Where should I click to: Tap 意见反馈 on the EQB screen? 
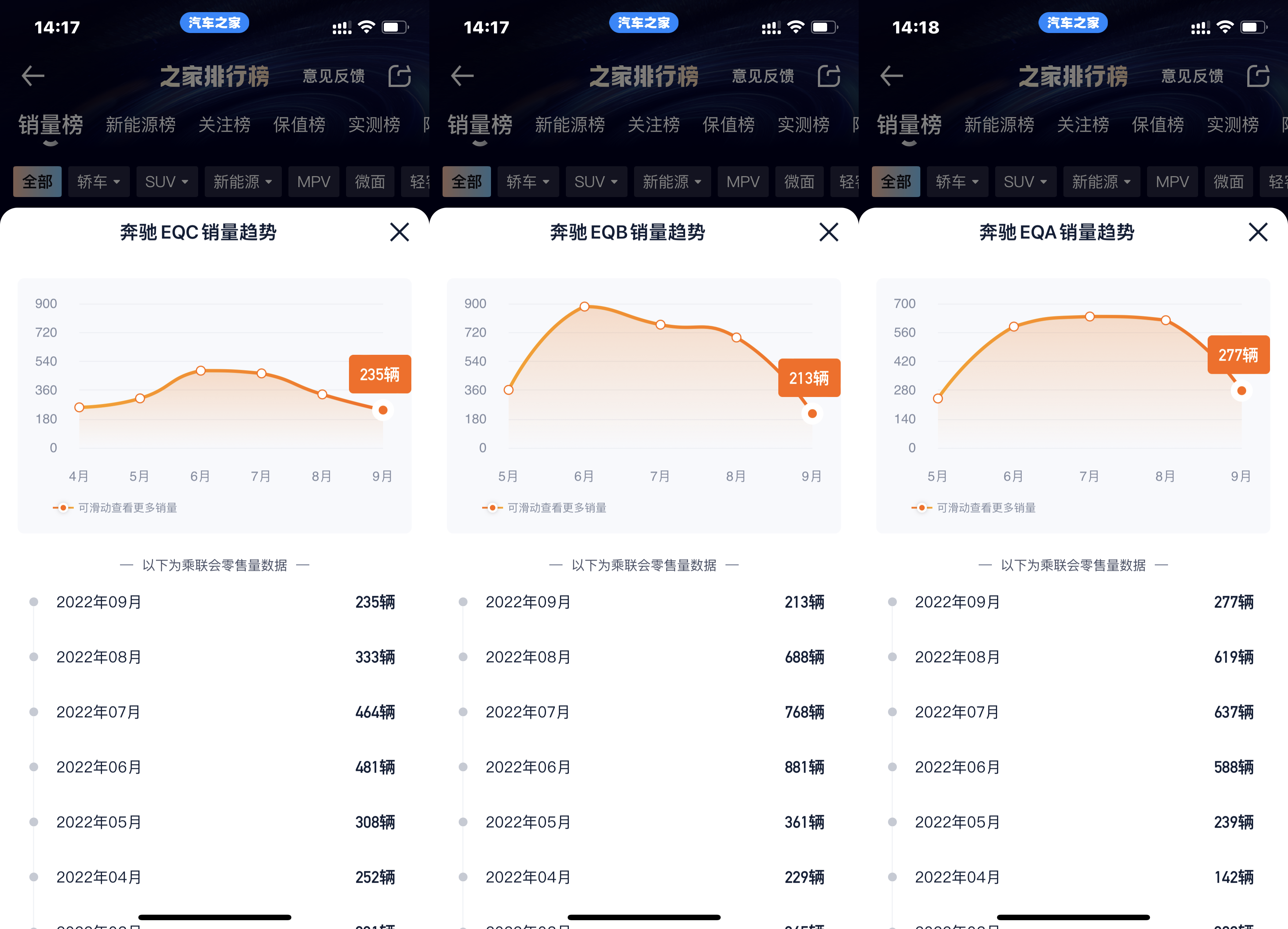(763, 76)
